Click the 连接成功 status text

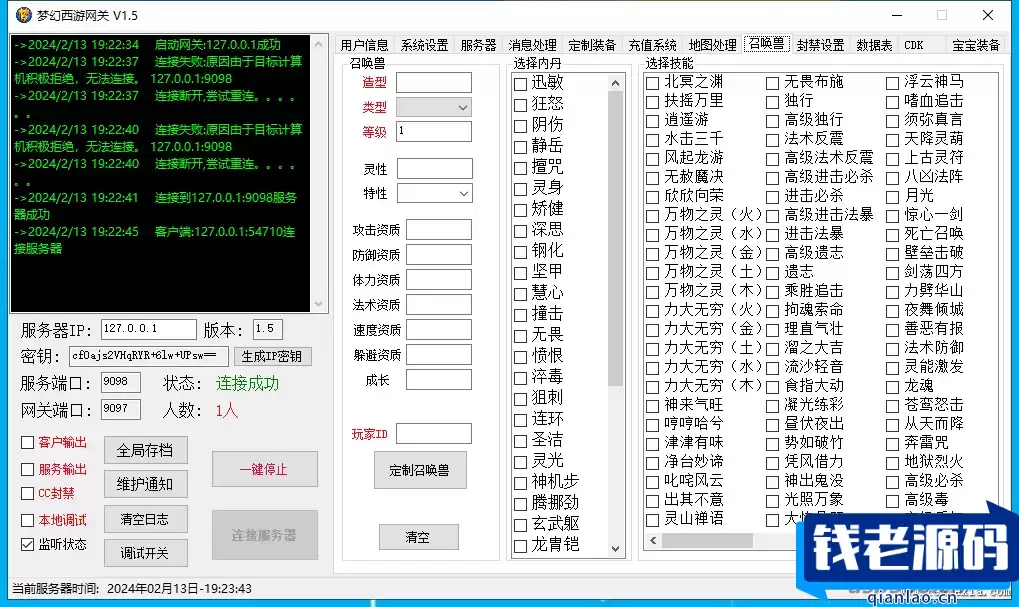coord(247,383)
